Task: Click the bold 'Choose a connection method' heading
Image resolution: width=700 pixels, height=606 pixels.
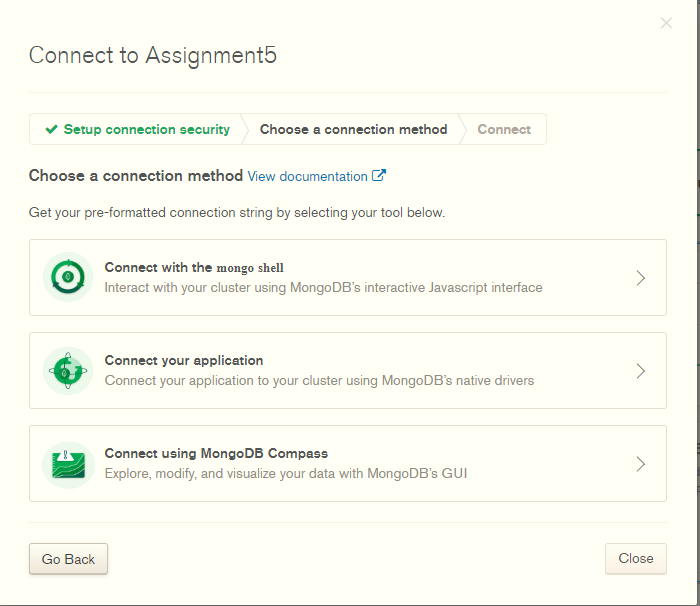Action: (136, 176)
